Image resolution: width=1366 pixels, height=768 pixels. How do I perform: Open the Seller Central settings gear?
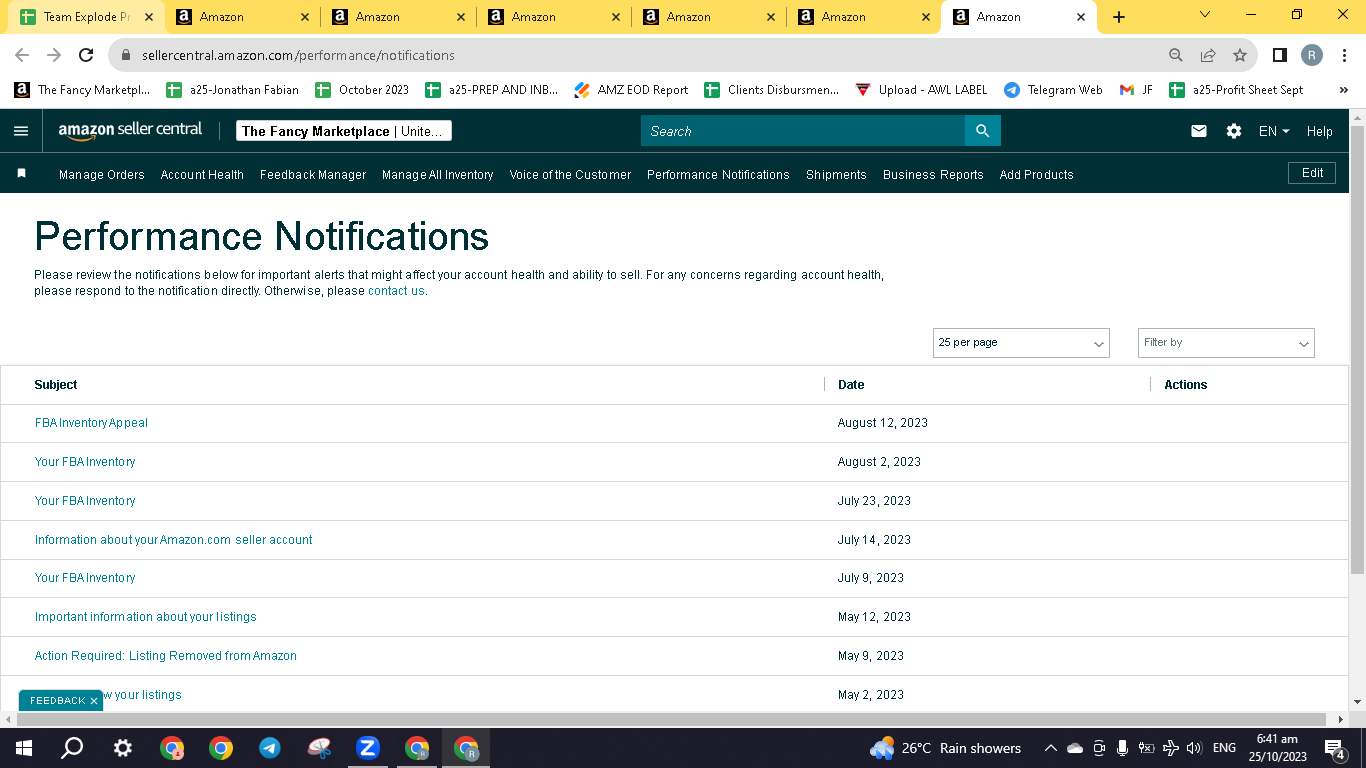[x=1234, y=131]
